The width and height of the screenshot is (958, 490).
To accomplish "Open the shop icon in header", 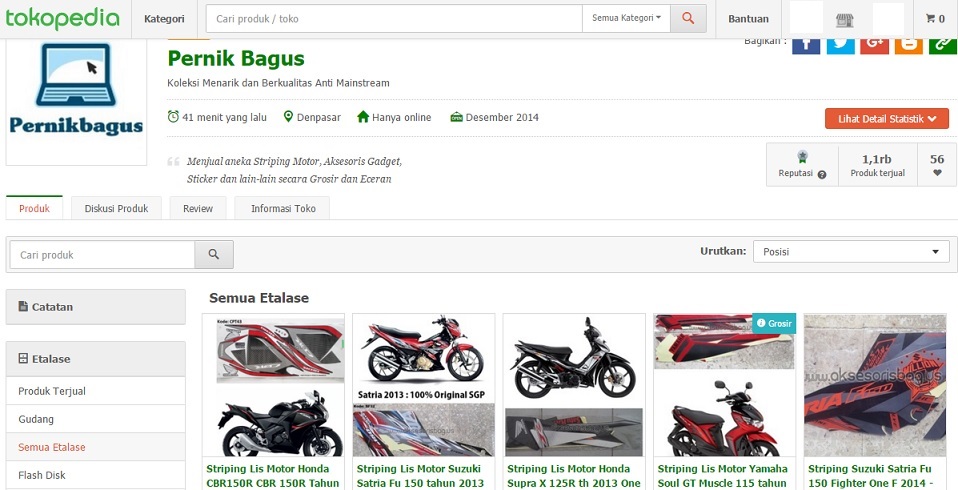I will [844, 20].
